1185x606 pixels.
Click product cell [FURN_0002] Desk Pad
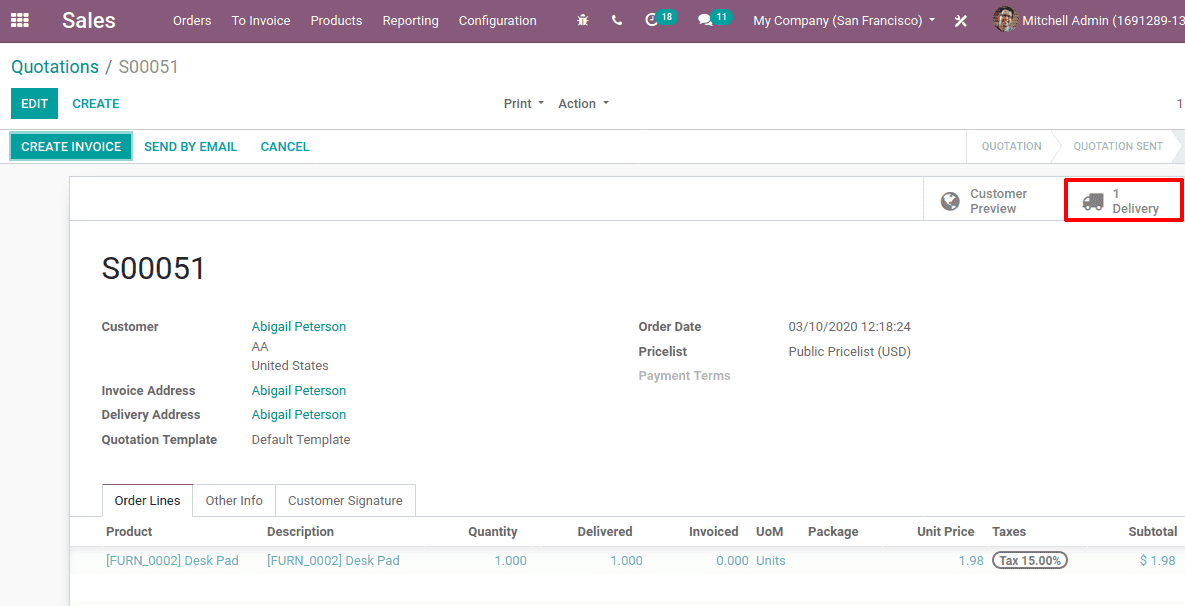point(172,561)
